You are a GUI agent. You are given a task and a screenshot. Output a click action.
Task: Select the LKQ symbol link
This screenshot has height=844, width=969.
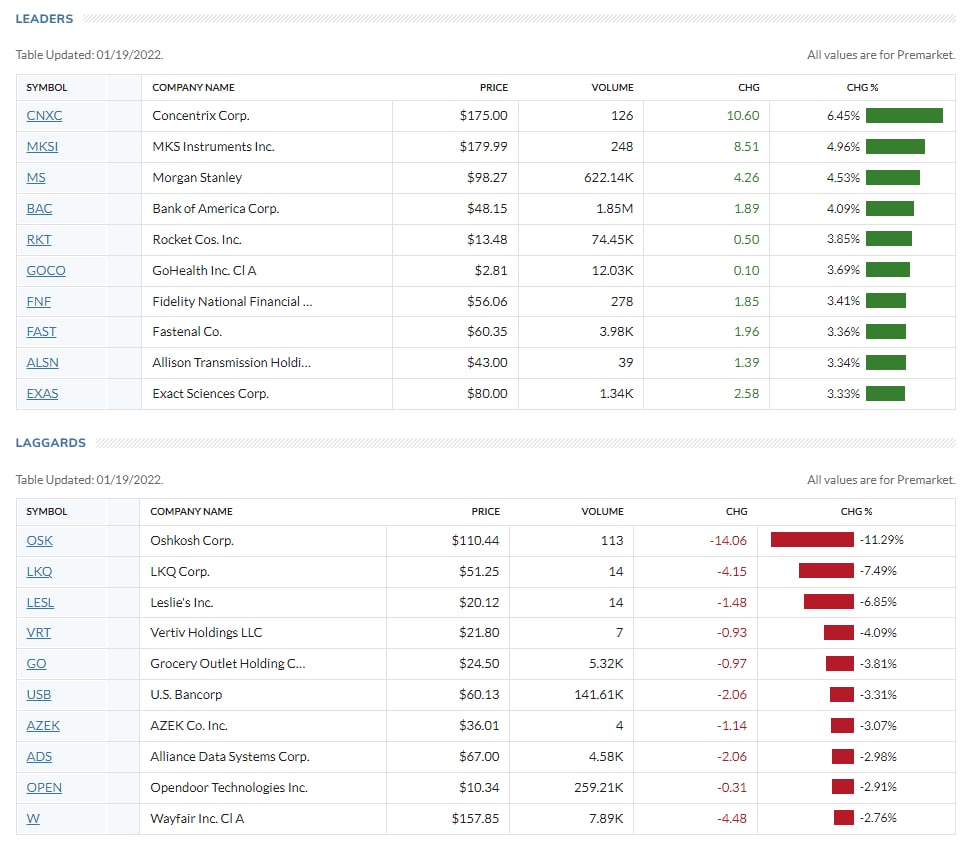[x=39, y=572]
